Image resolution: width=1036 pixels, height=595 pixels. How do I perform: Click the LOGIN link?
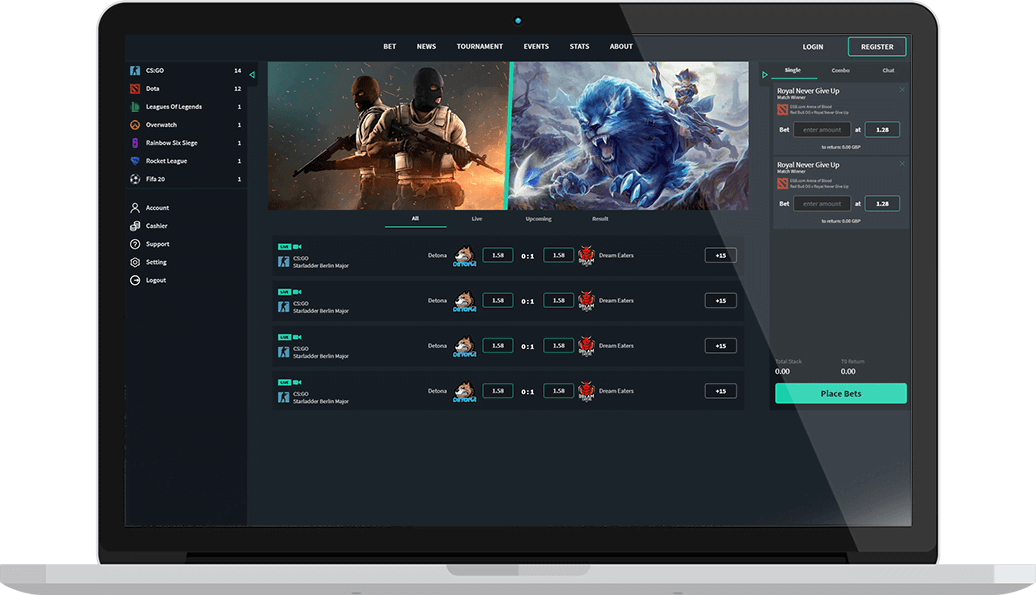(x=813, y=47)
